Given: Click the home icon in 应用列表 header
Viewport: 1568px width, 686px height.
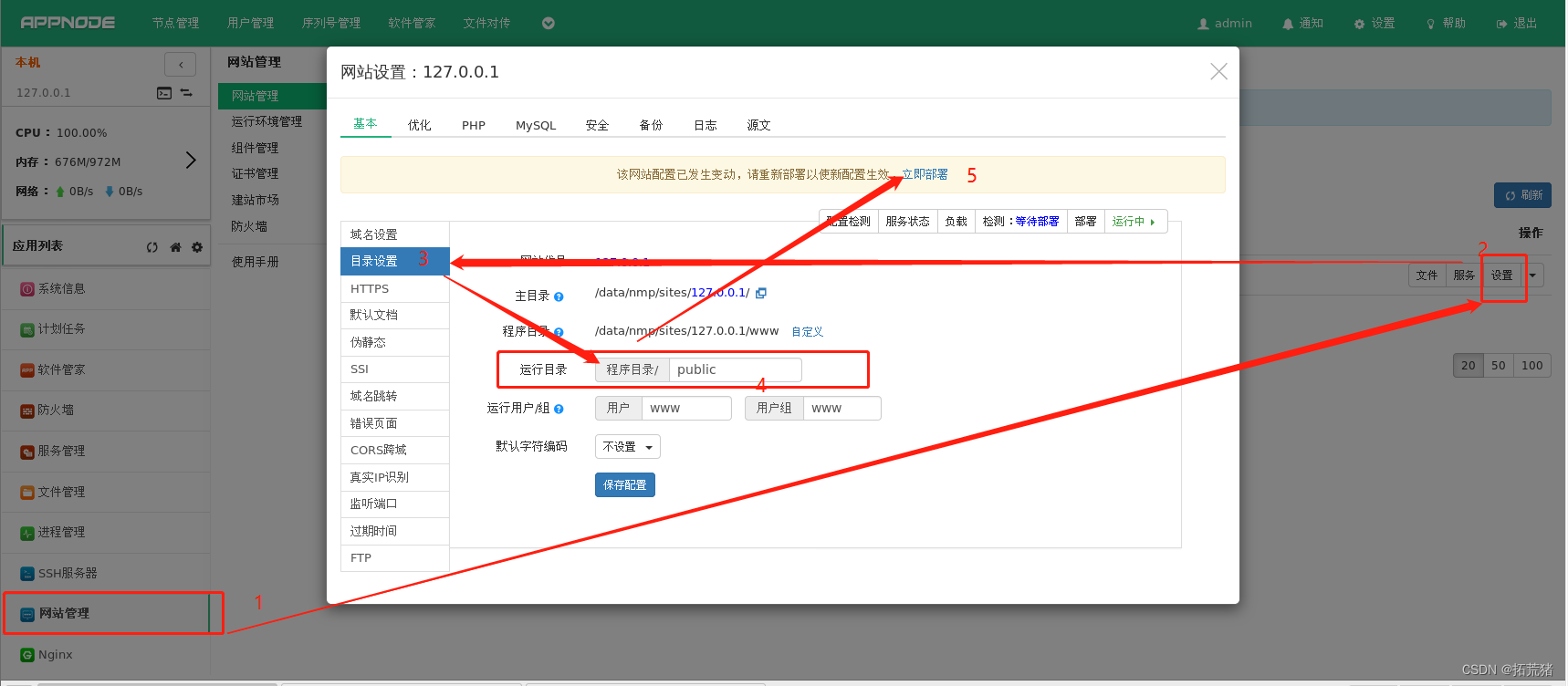Looking at the screenshot, I should pyautogui.click(x=175, y=247).
